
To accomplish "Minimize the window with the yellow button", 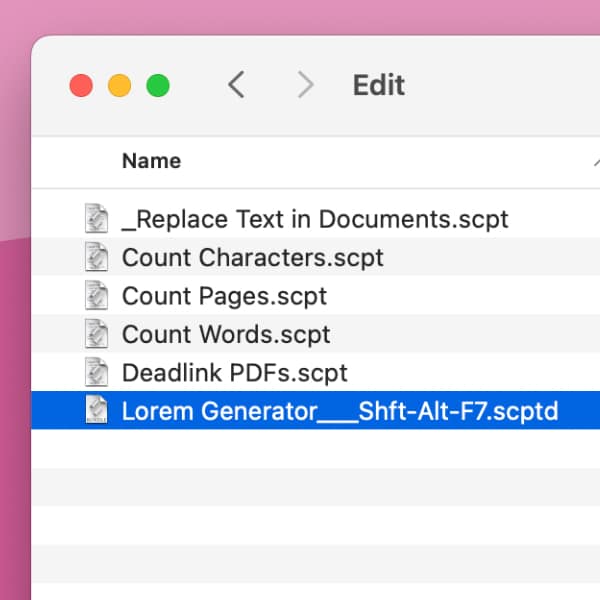I will click(119, 86).
